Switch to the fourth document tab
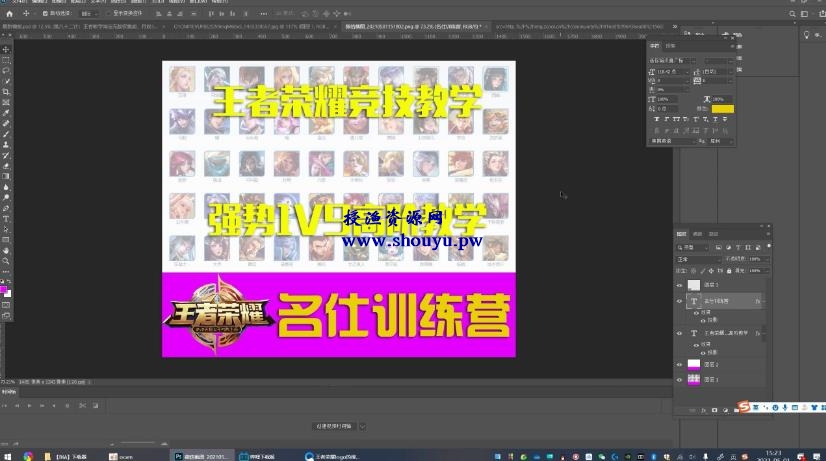 [578, 26]
